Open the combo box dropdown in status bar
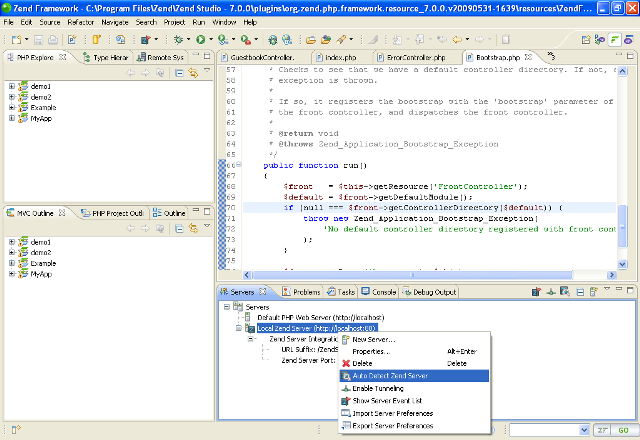The height and width of the screenshot is (440, 640). tap(584, 430)
